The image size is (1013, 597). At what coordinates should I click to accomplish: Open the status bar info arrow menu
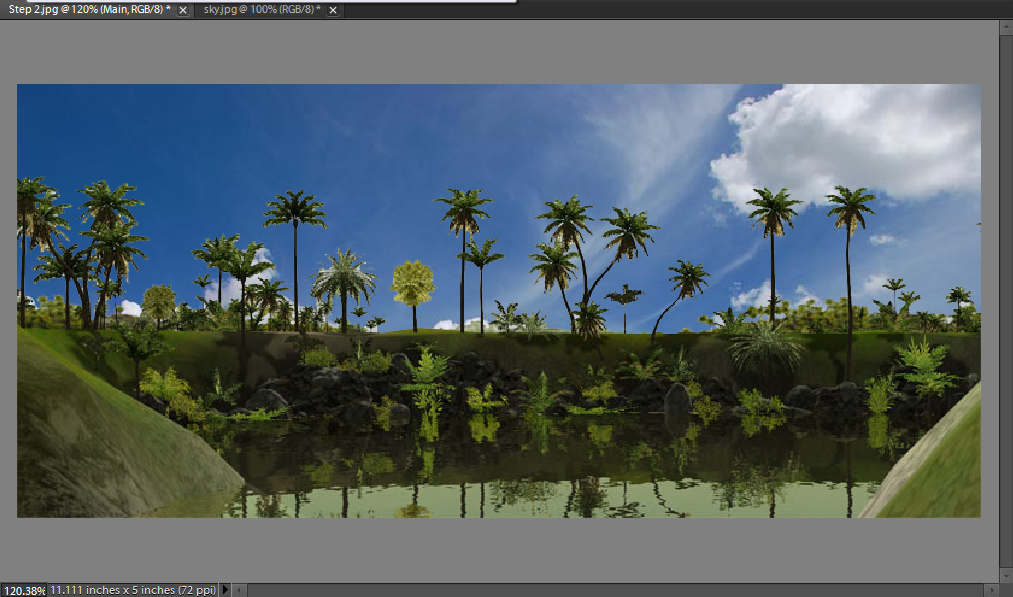click(x=224, y=590)
